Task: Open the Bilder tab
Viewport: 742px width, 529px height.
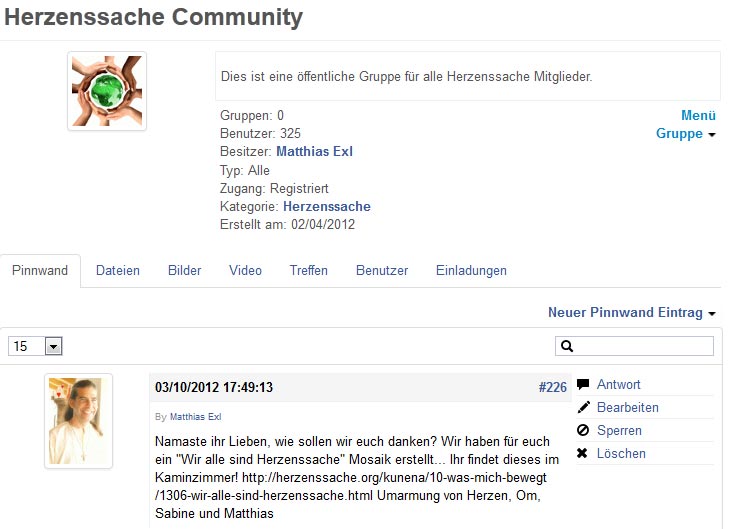Action: pyautogui.click(x=185, y=271)
